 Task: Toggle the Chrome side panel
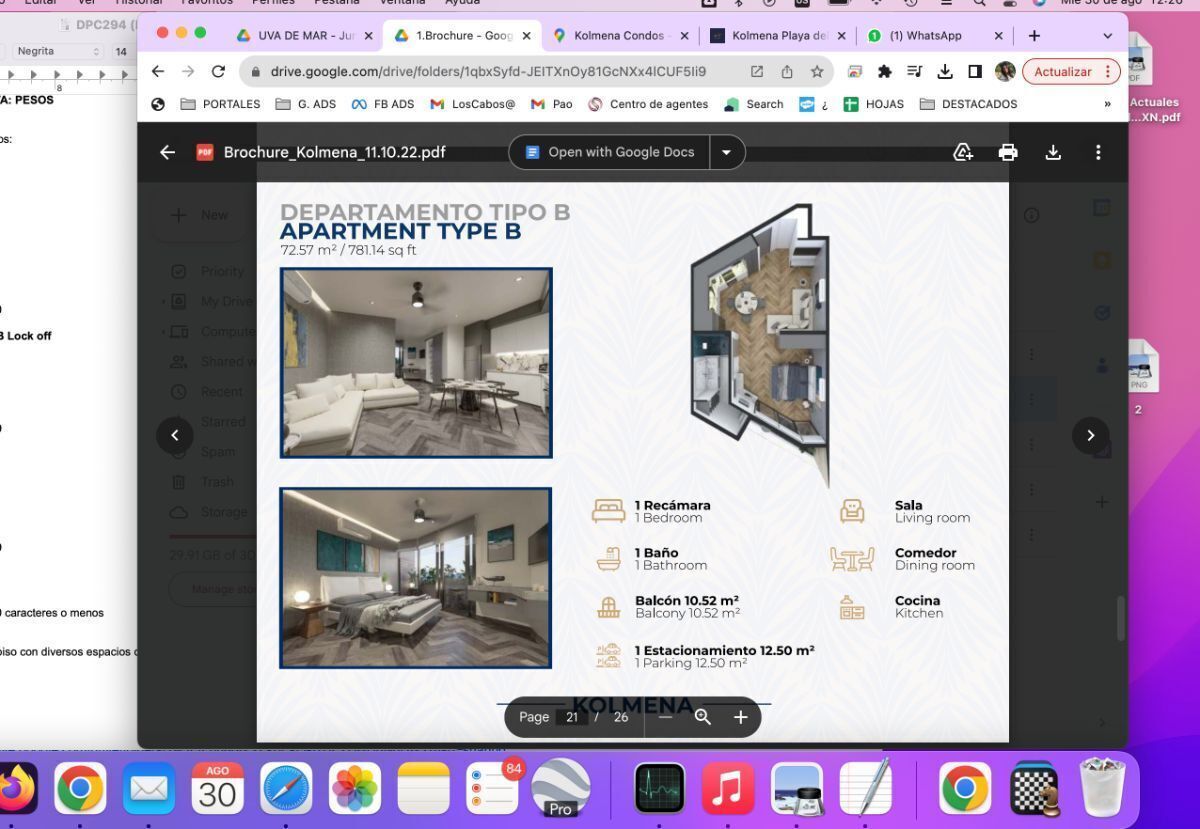[x=975, y=71]
